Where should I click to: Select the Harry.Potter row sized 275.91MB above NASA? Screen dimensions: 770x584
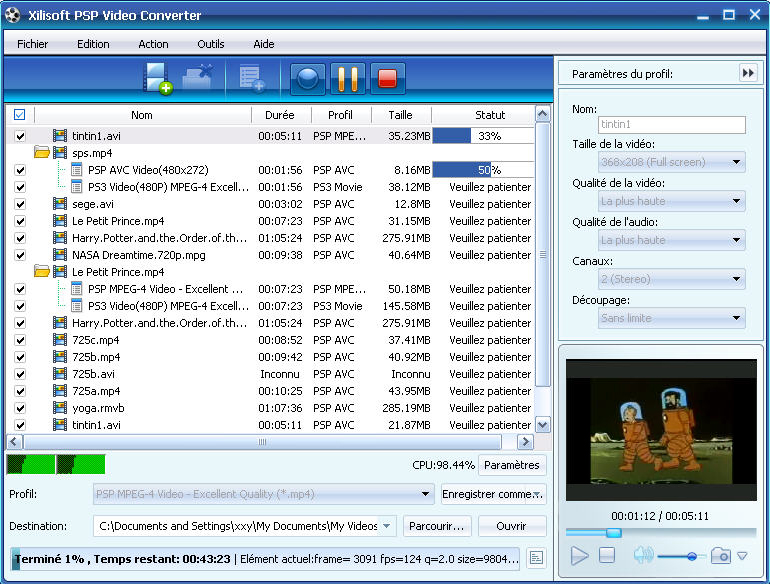[270, 238]
